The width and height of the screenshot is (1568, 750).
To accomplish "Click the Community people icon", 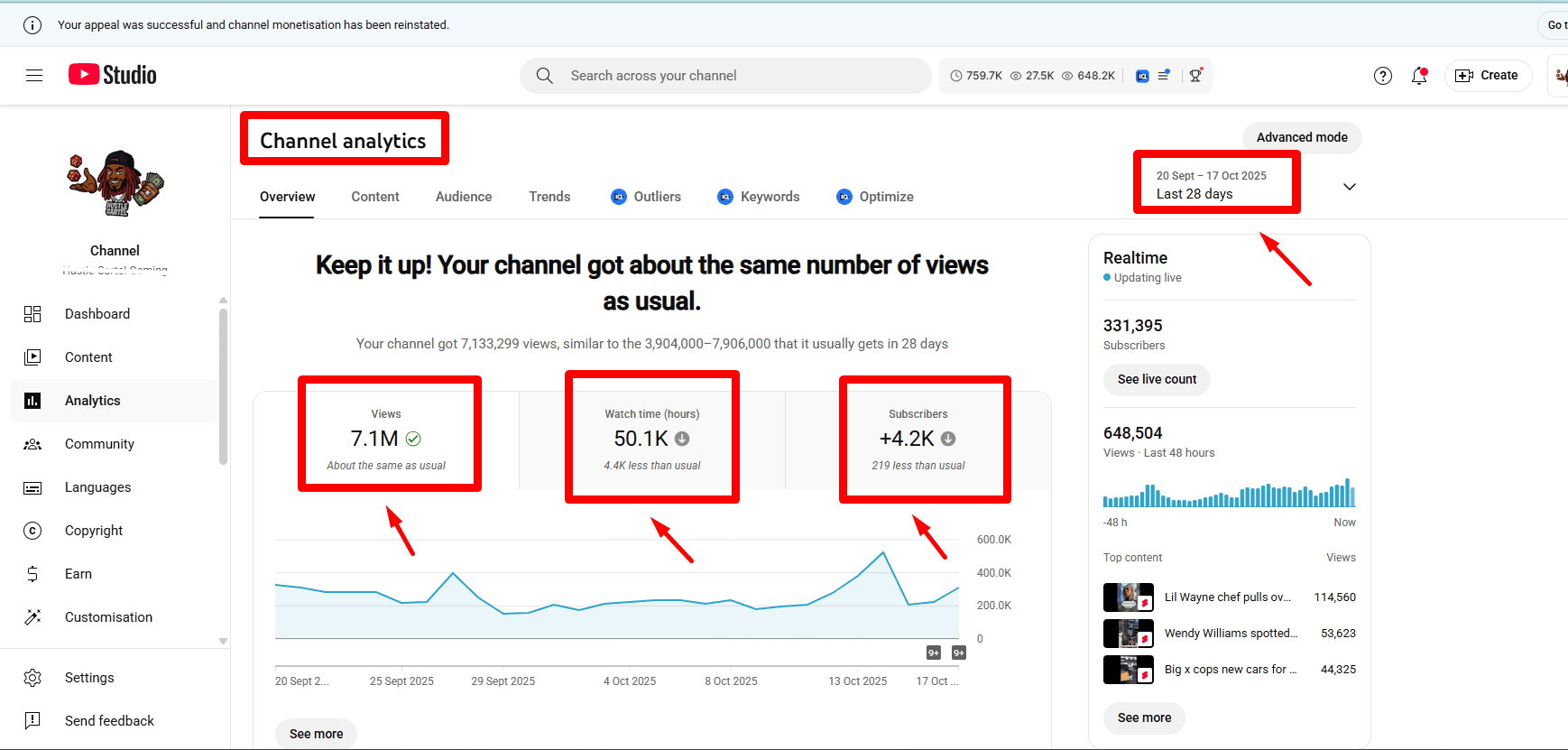I will point(32,444).
